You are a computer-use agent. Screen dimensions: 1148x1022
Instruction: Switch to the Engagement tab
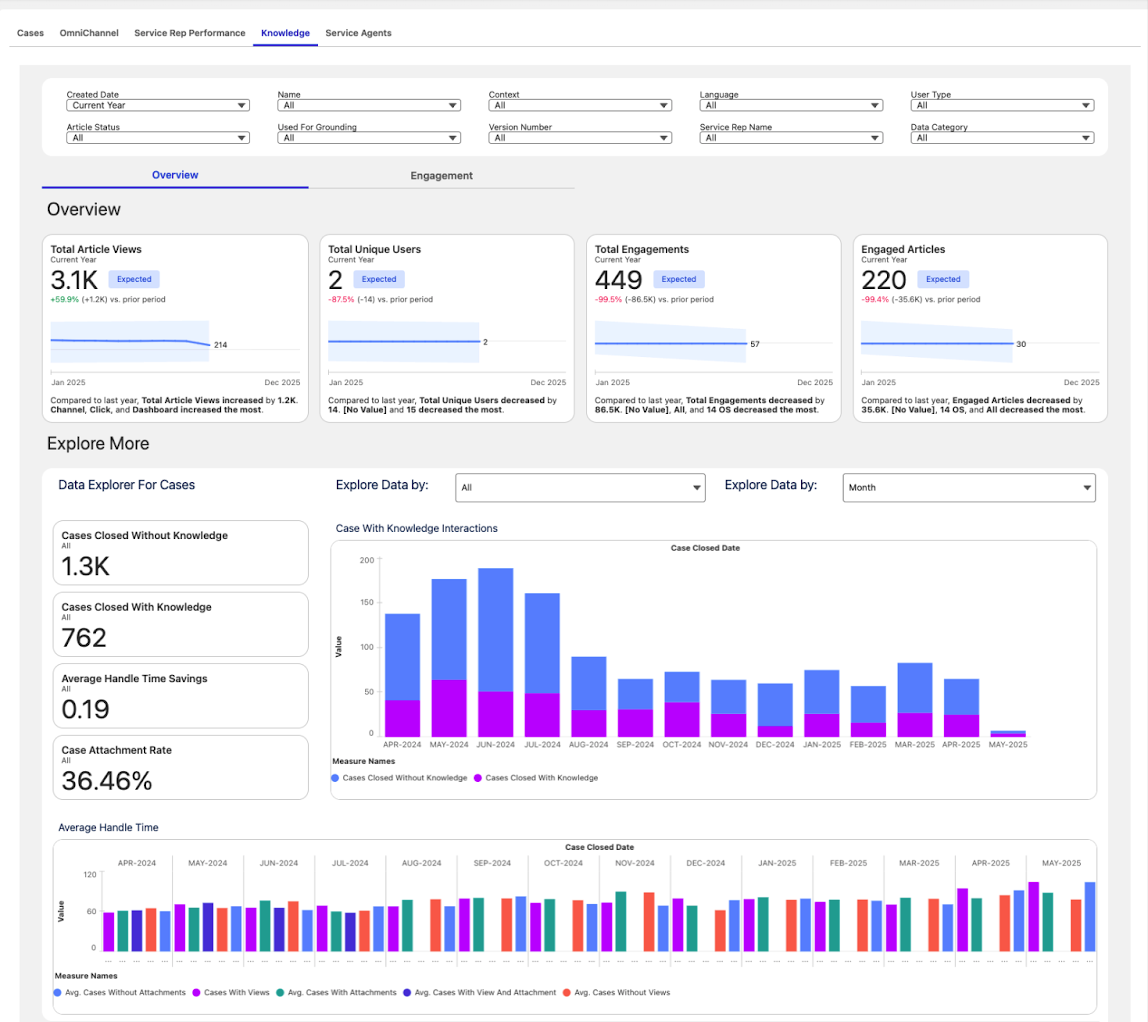click(441, 176)
